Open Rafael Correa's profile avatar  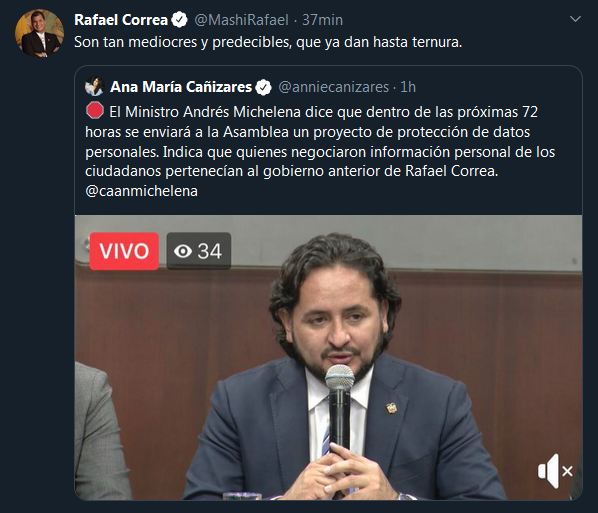(x=39, y=34)
